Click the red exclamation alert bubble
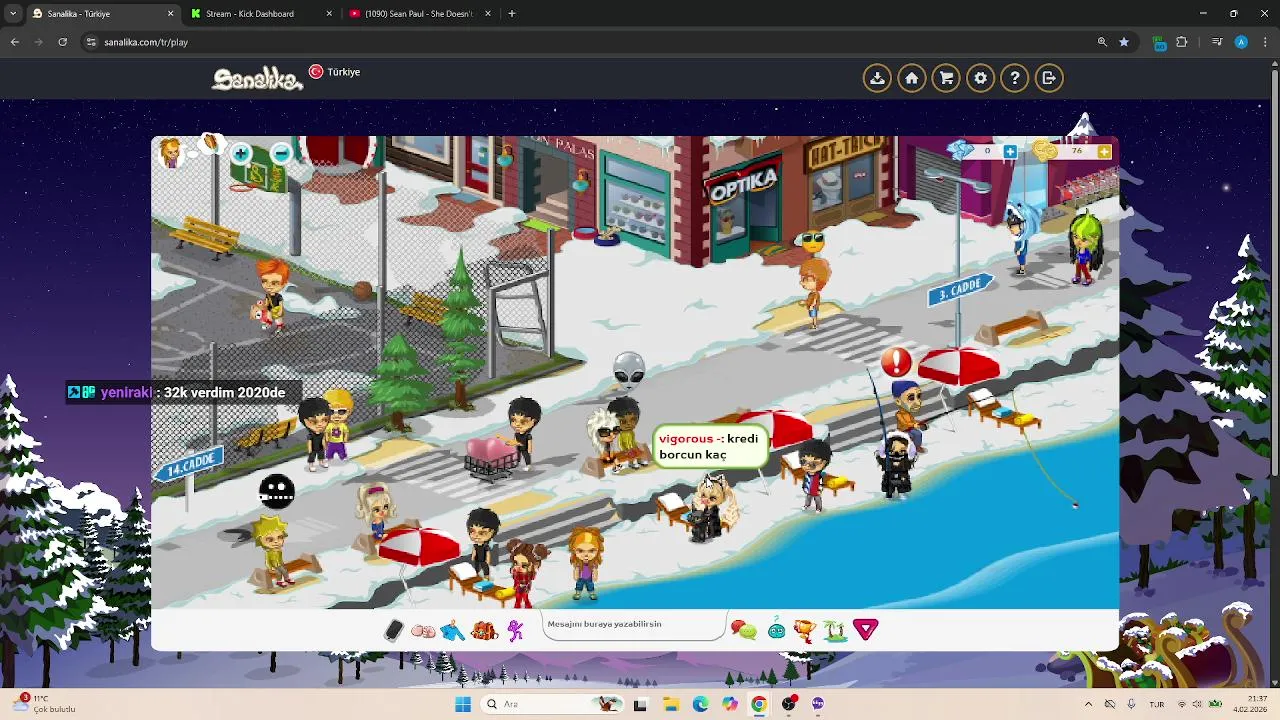The height and width of the screenshot is (720, 1280). tap(896, 361)
